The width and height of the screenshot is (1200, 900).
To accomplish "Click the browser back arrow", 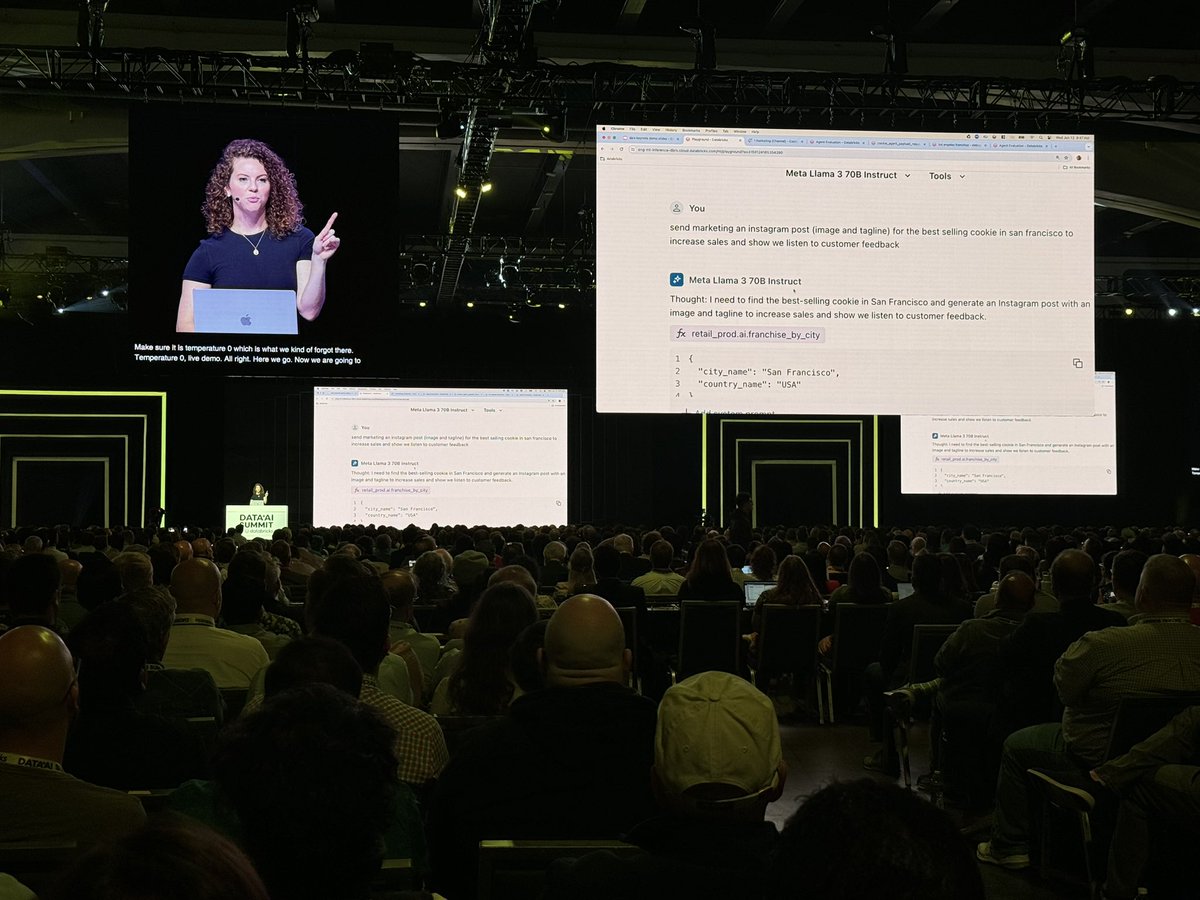I will [x=602, y=149].
